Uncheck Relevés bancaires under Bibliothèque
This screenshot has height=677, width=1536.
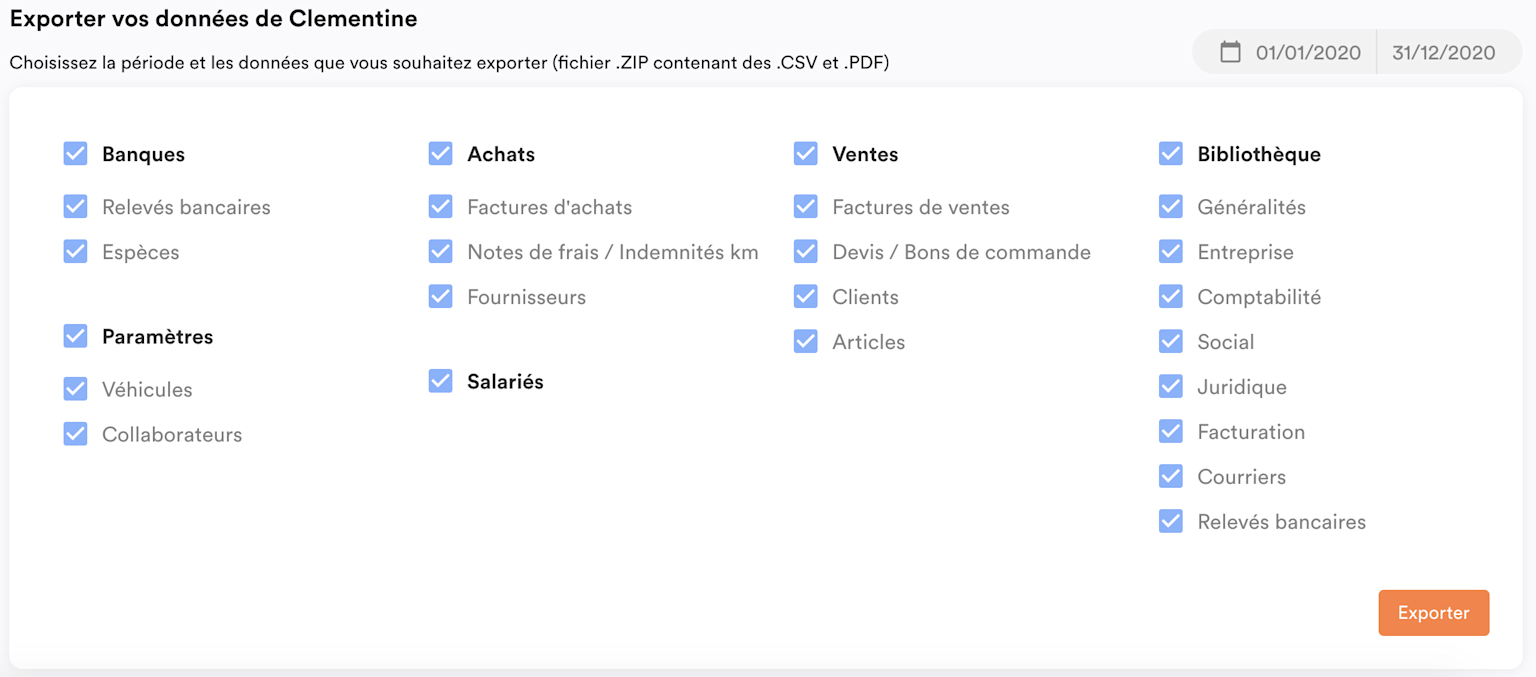pyautogui.click(x=1171, y=521)
